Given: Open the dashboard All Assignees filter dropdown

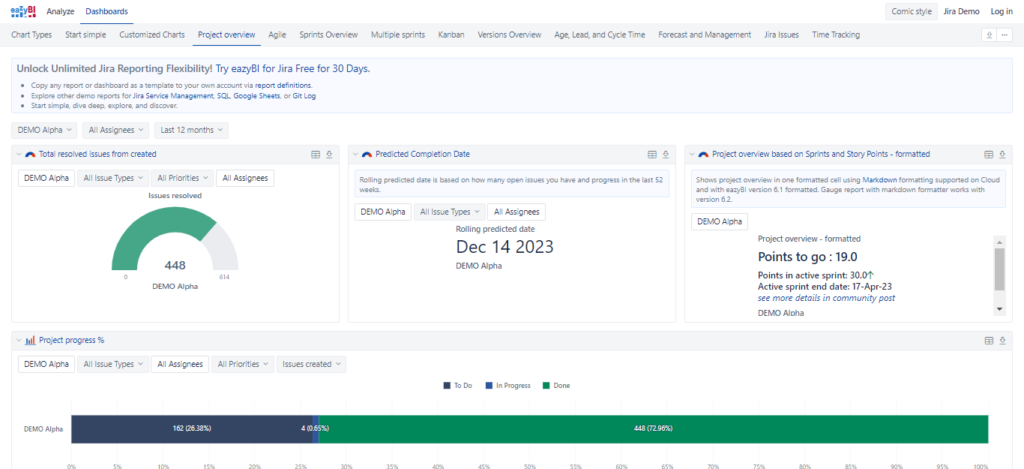Looking at the screenshot, I should point(116,130).
